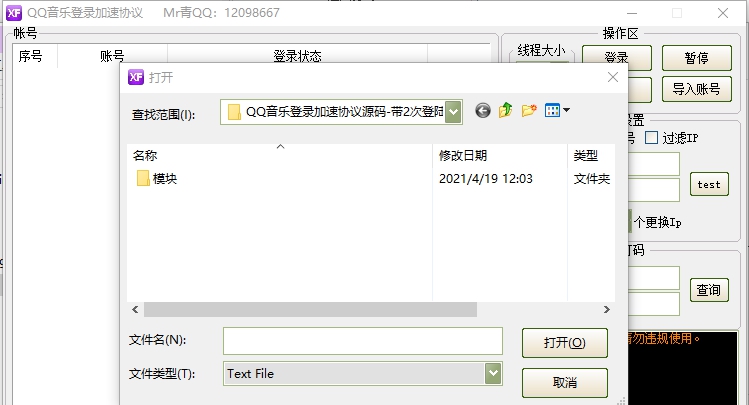Click the XF app icon in main title bar
The image size is (749, 405).
[x=13, y=13]
